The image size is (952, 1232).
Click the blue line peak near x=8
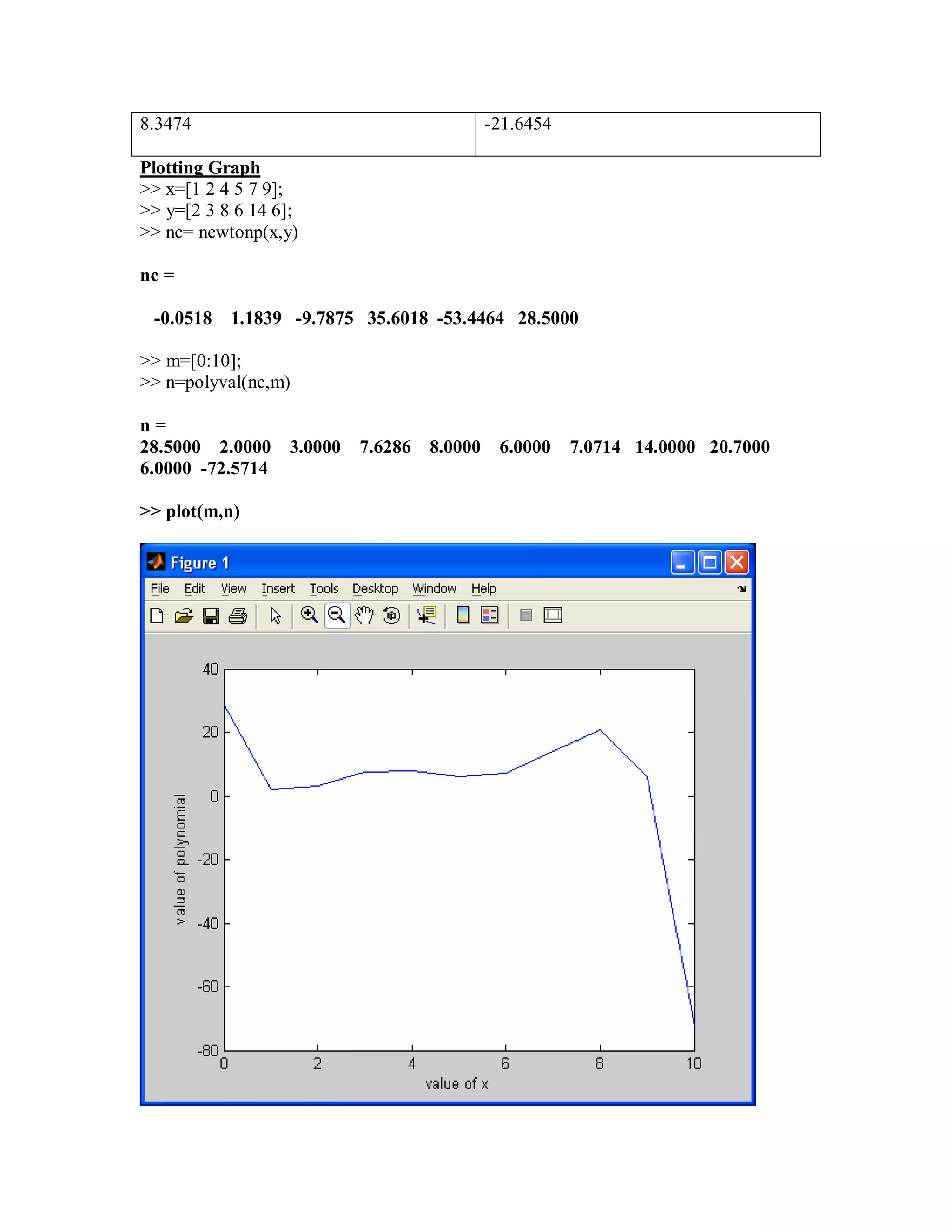tap(600, 730)
